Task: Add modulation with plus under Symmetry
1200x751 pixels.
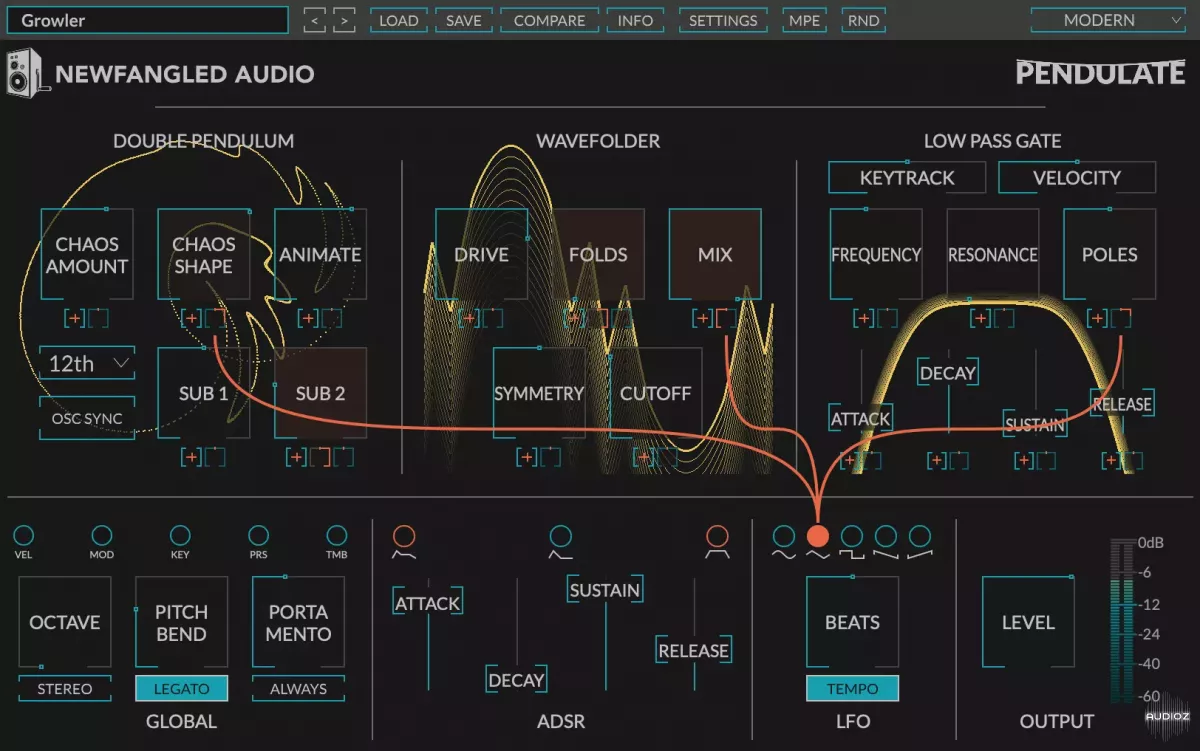Action: (527, 458)
